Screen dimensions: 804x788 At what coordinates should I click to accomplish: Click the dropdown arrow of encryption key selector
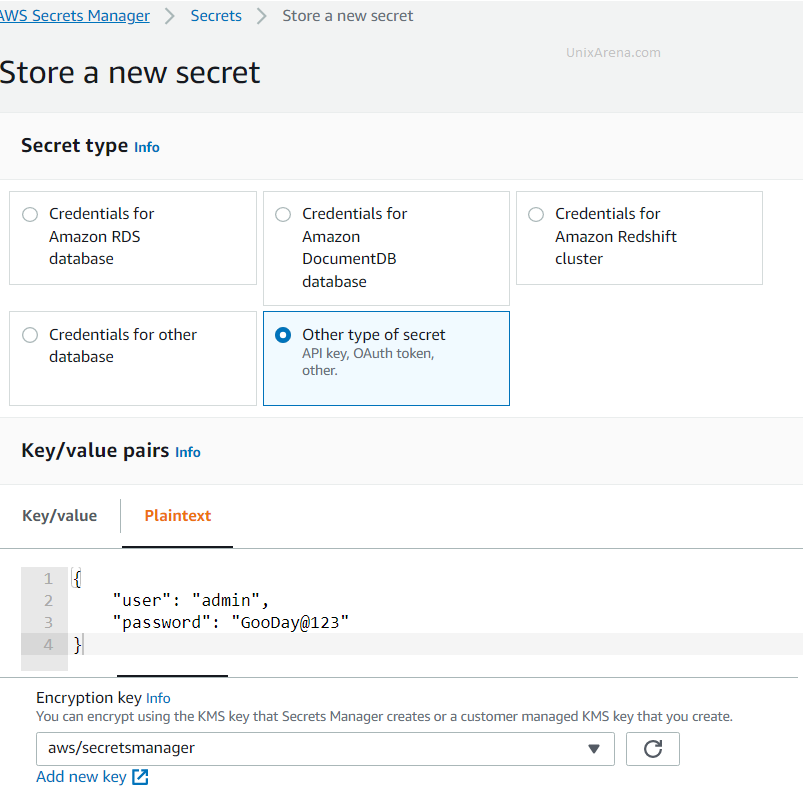coord(594,749)
